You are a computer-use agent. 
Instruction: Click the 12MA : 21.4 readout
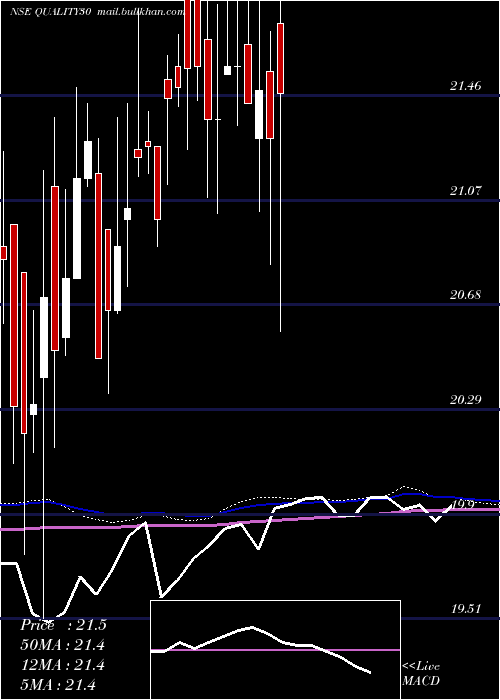pyautogui.click(x=63, y=665)
